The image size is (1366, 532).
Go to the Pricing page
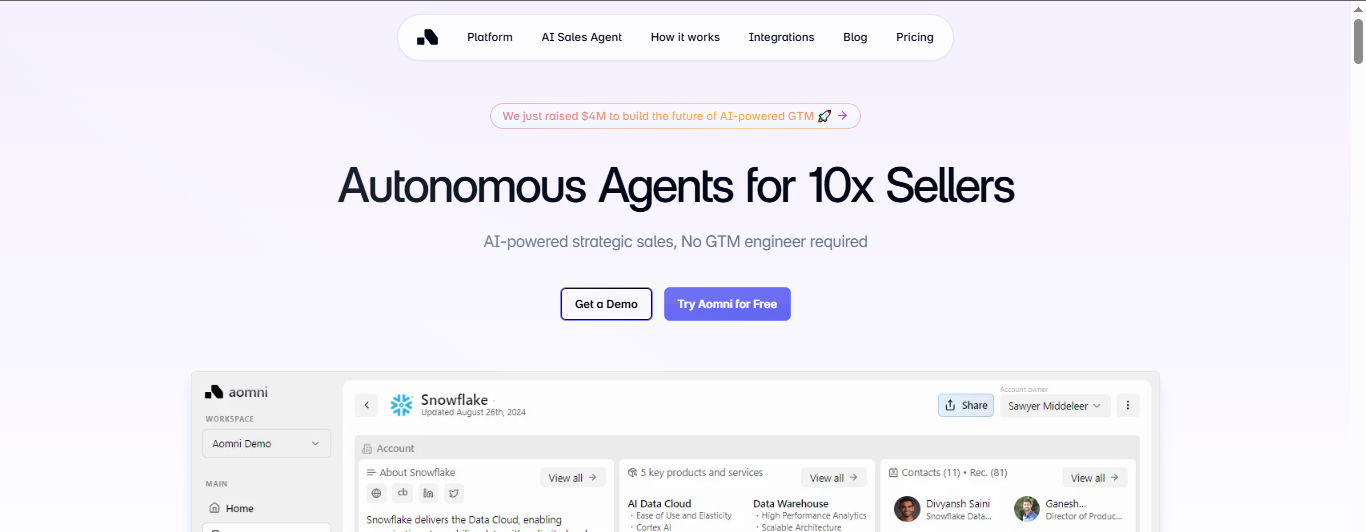coord(915,37)
